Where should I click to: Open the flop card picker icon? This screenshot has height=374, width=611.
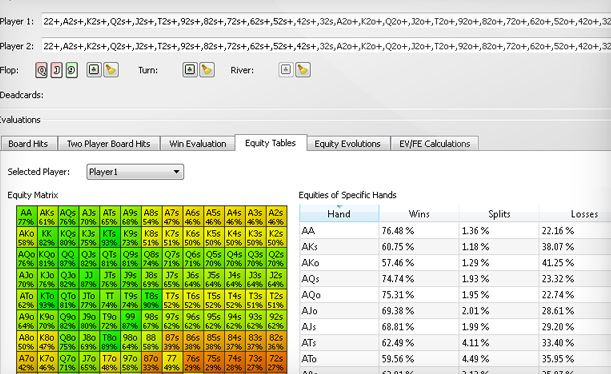point(94,70)
